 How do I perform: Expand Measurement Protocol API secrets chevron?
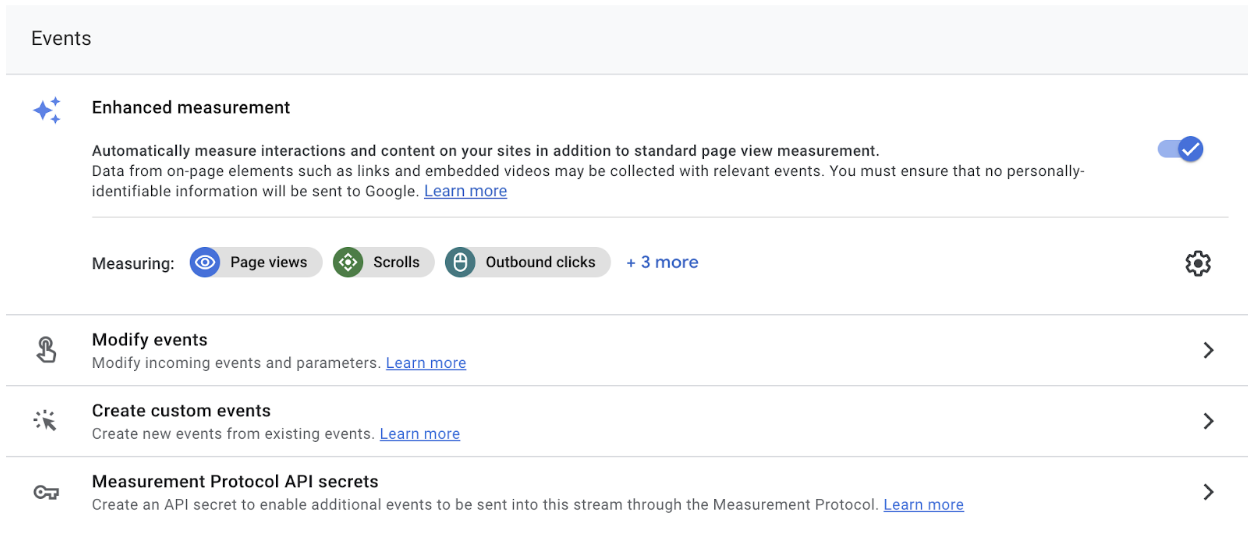point(1208,492)
